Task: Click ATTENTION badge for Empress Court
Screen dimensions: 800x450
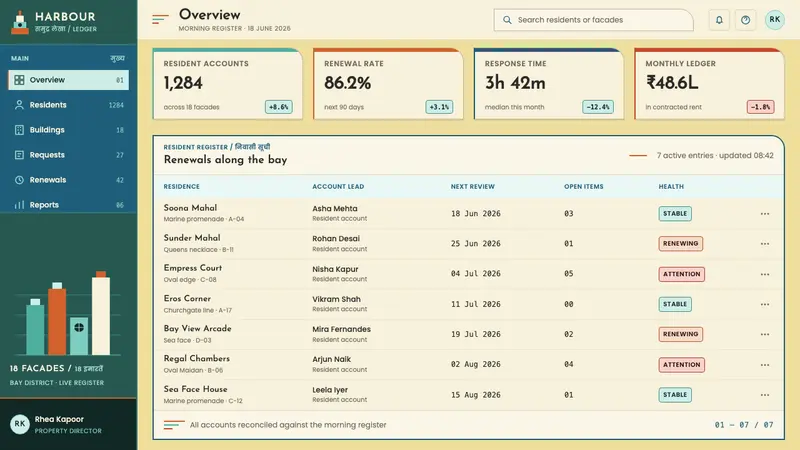Action: coord(682,274)
